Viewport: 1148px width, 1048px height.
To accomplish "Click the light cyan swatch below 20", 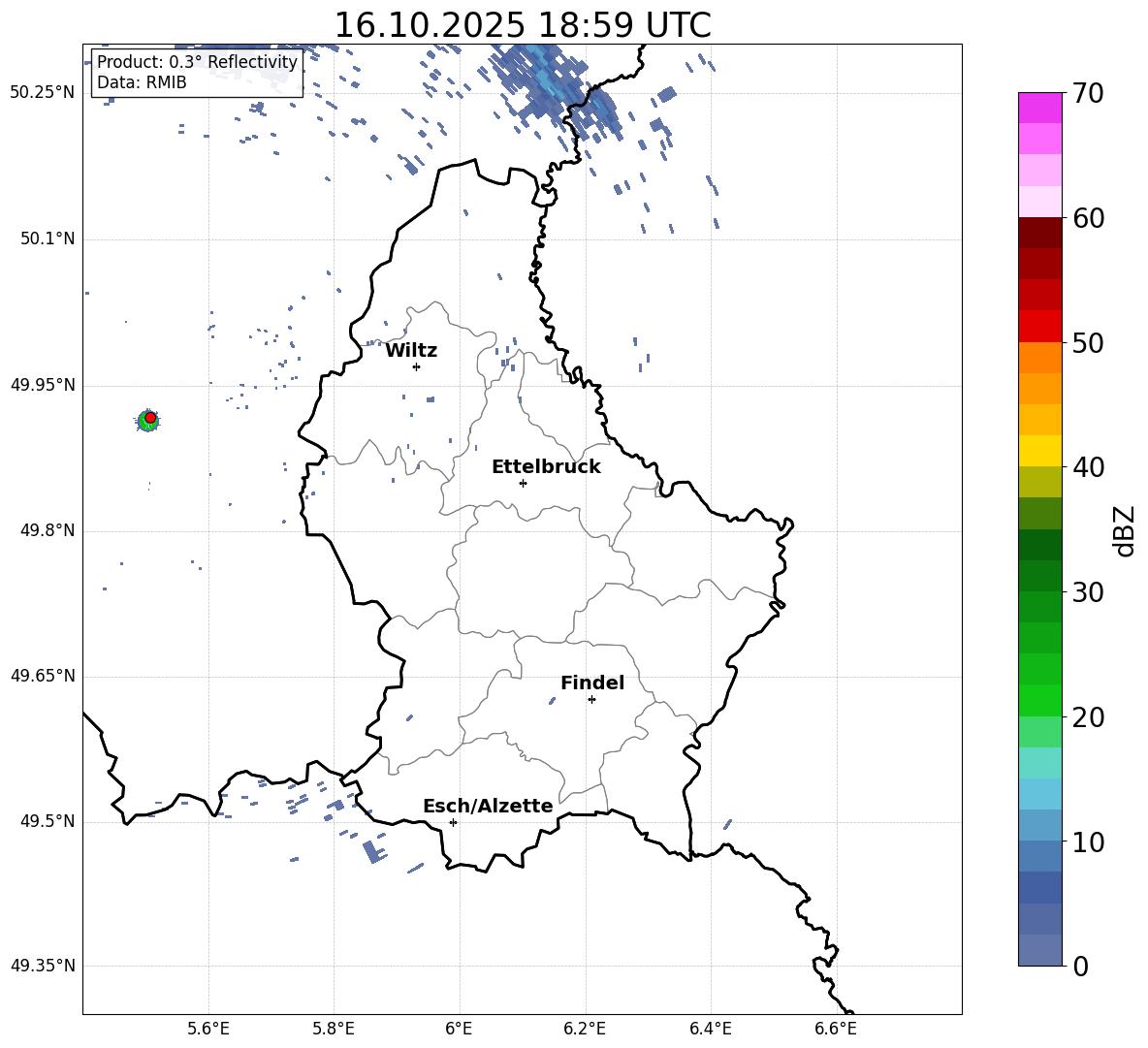I will [x=1039, y=763].
